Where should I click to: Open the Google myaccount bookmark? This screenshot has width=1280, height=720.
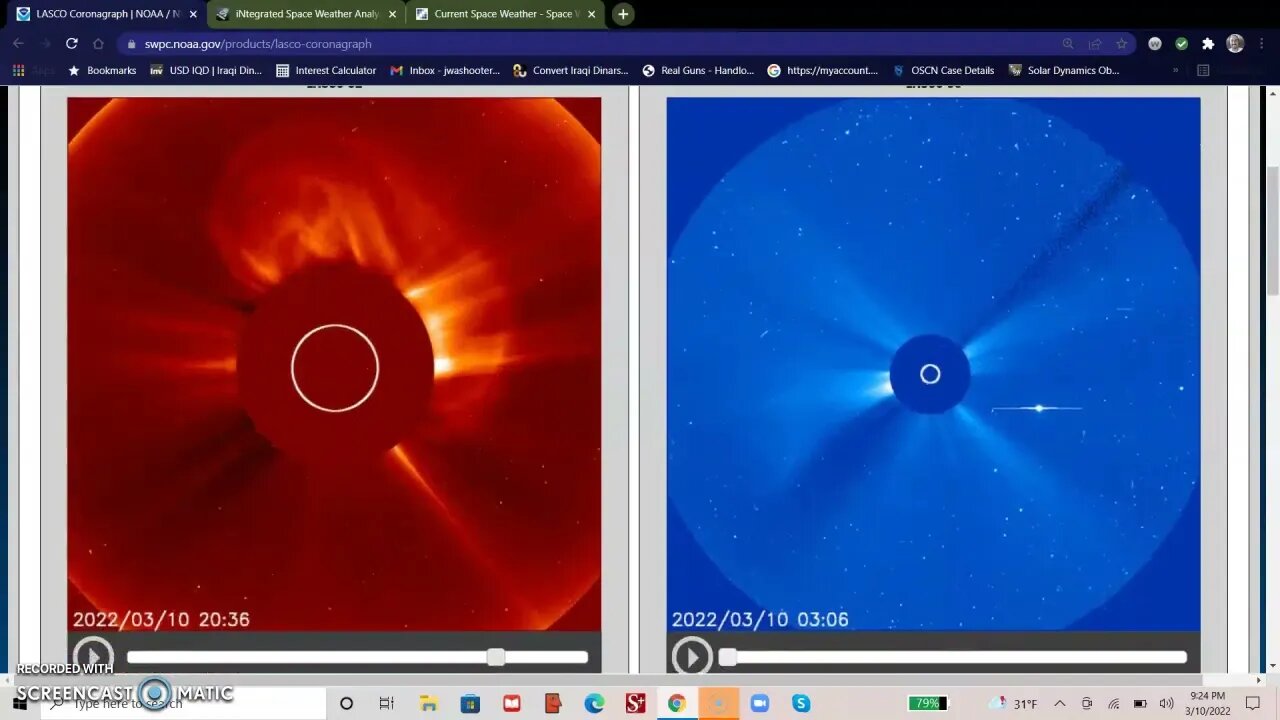coord(823,71)
